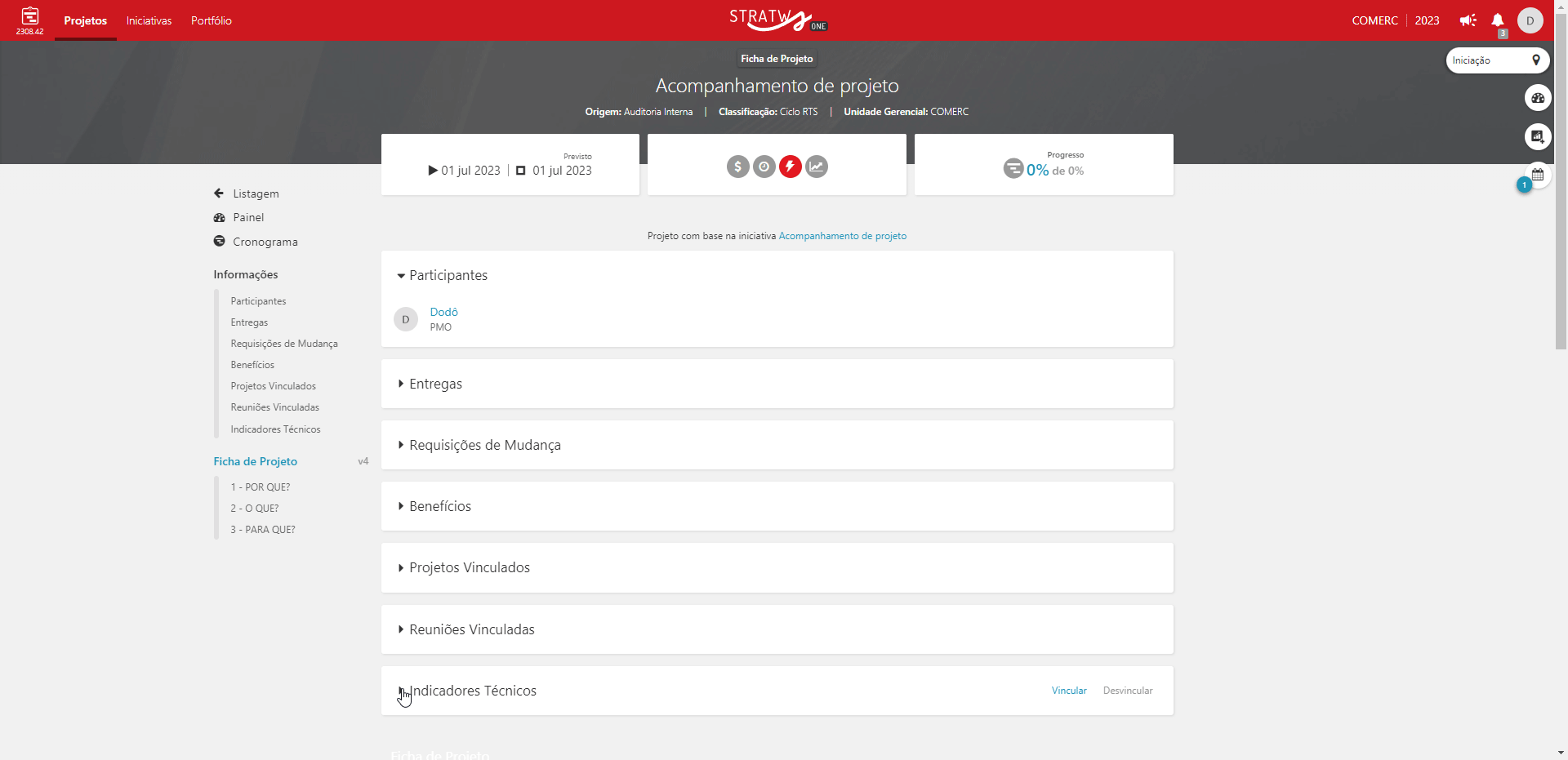Open the calendar icon with badge 1
The image size is (1568, 760).
coord(1538,175)
